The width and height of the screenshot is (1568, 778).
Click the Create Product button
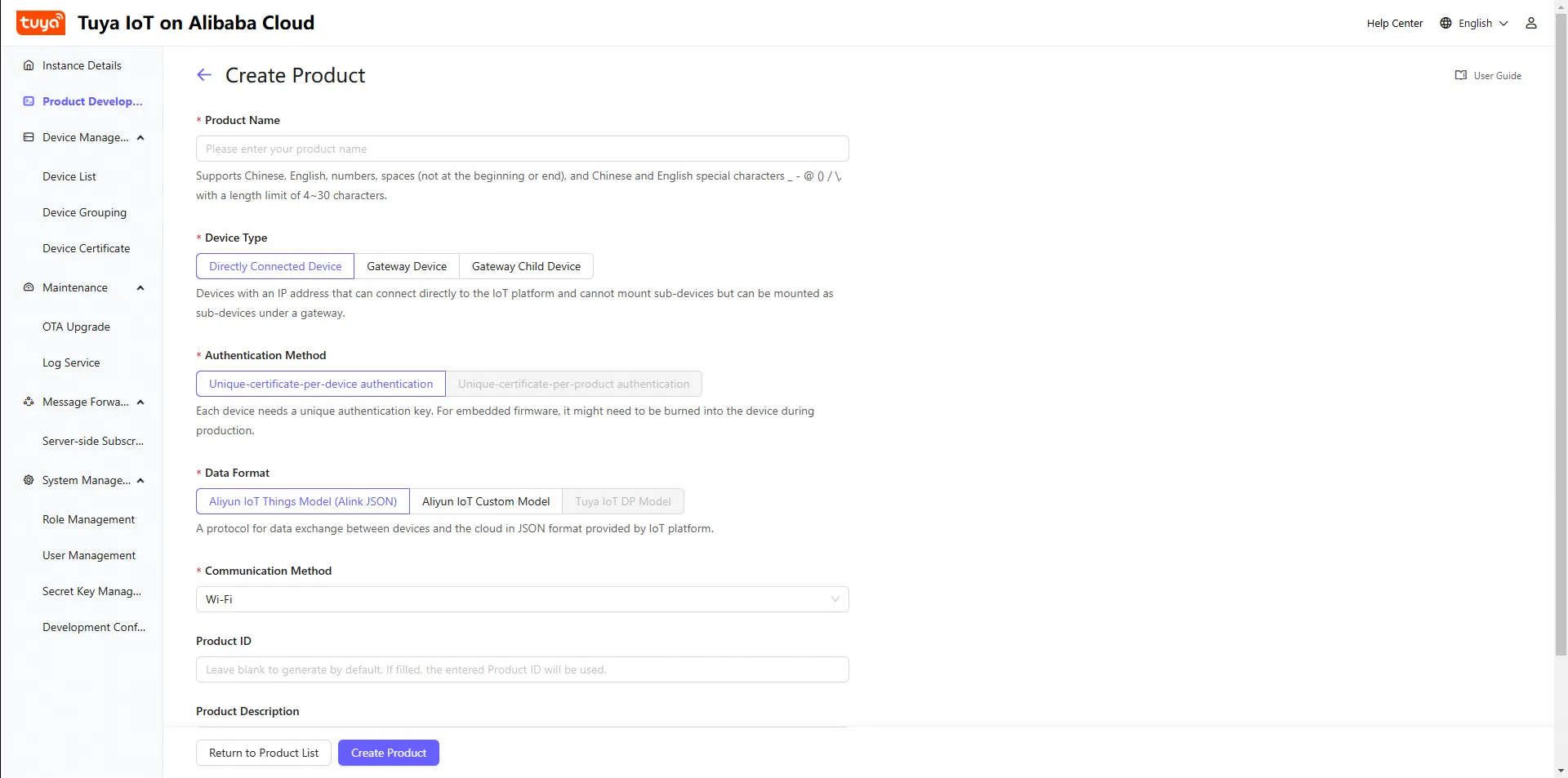pos(389,753)
